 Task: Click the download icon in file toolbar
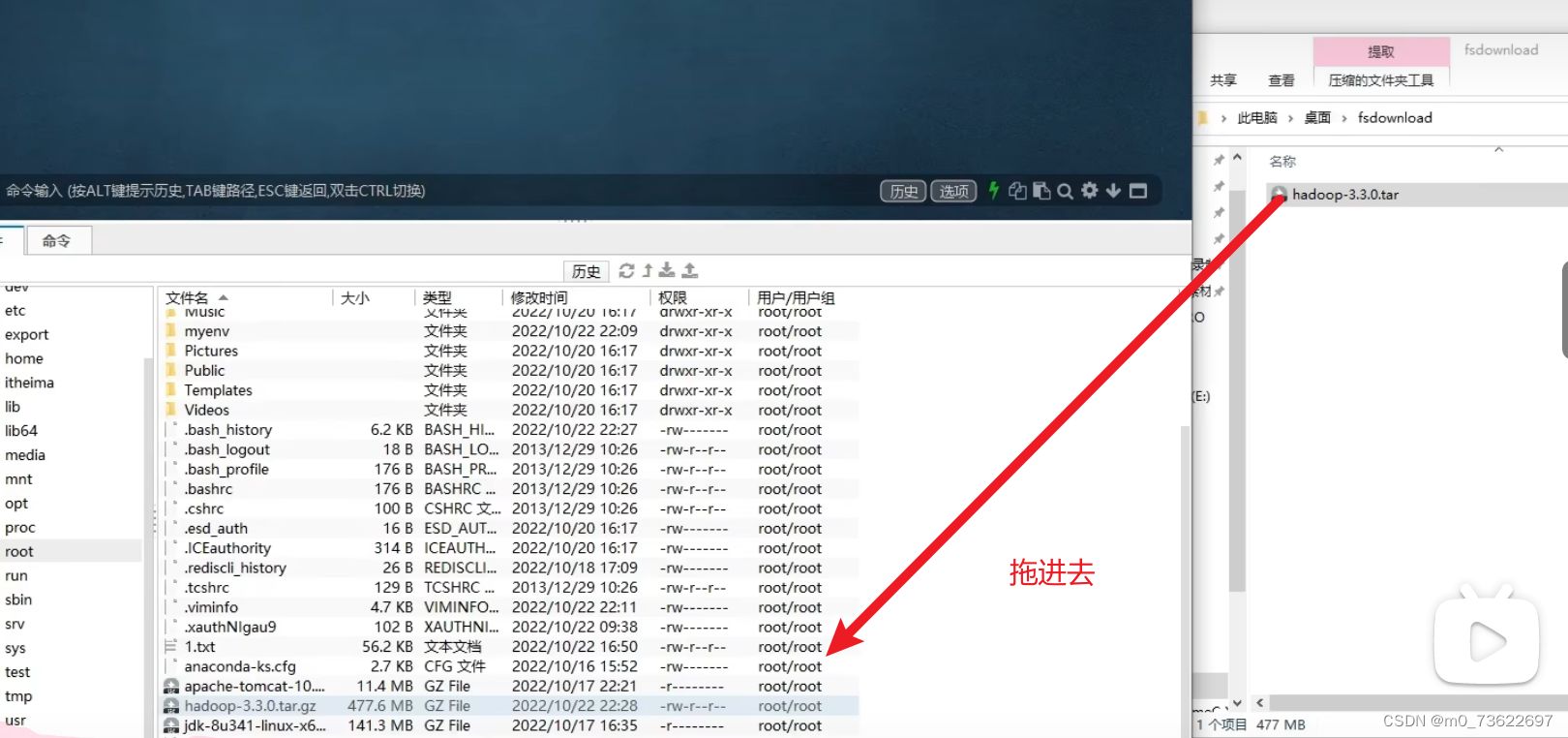click(667, 271)
